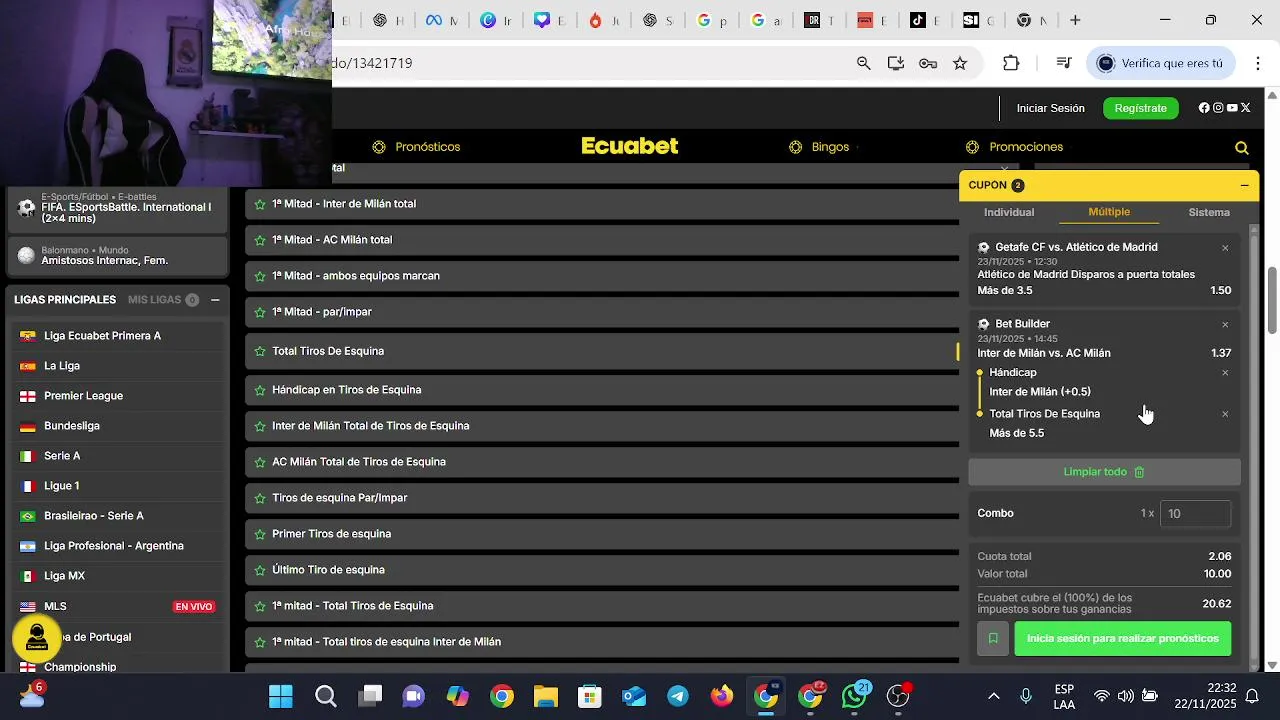Favorite Inter de Milán Total de Tiros de Esquina
1280x720 pixels.
(260, 426)
